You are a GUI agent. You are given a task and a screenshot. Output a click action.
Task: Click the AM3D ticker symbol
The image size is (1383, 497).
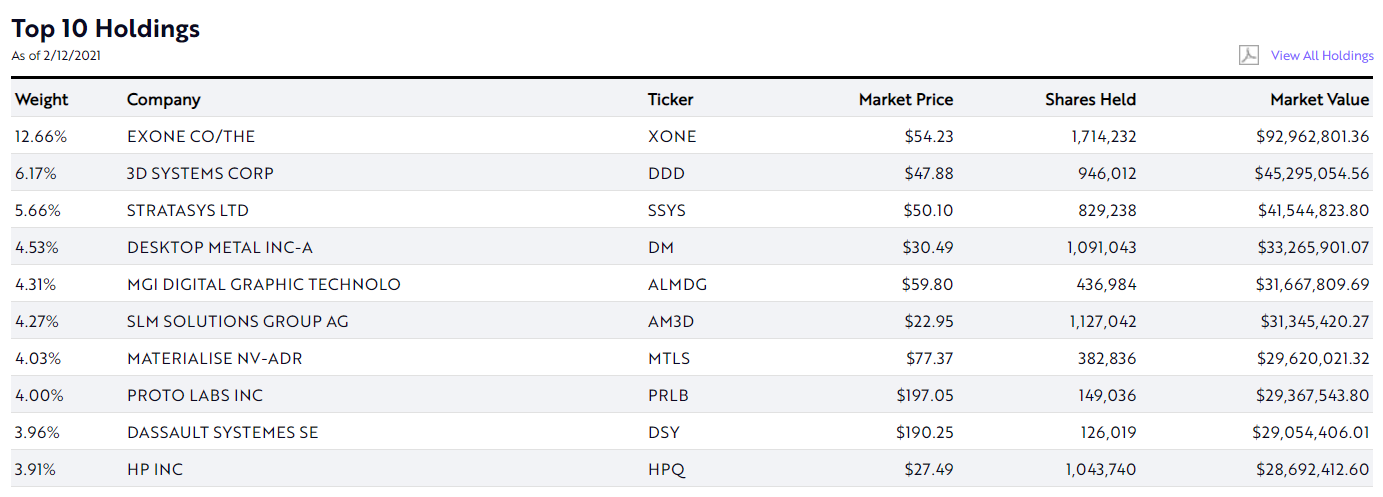coord(670,321)
